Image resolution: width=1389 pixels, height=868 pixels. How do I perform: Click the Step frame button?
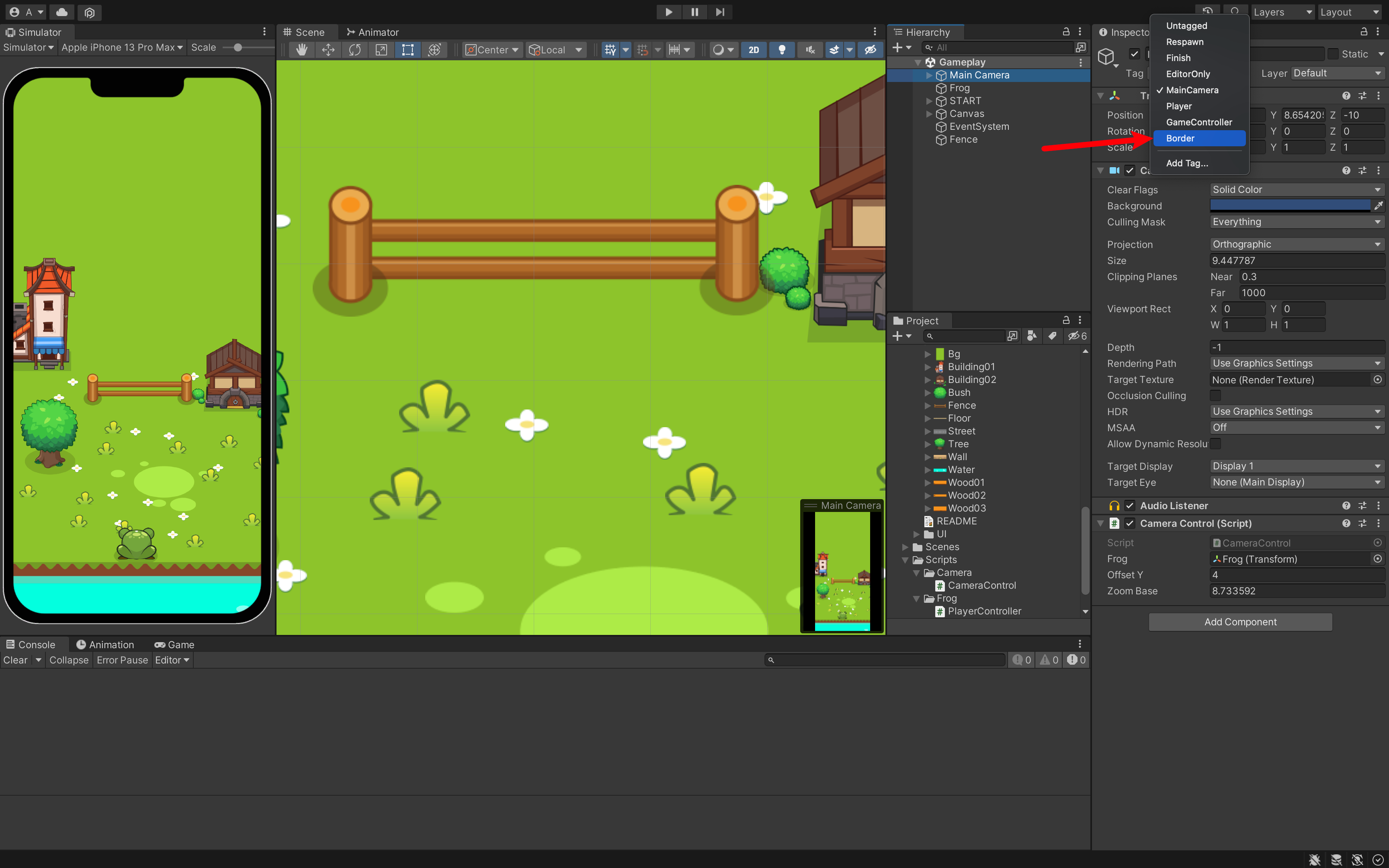coord(720,12)
